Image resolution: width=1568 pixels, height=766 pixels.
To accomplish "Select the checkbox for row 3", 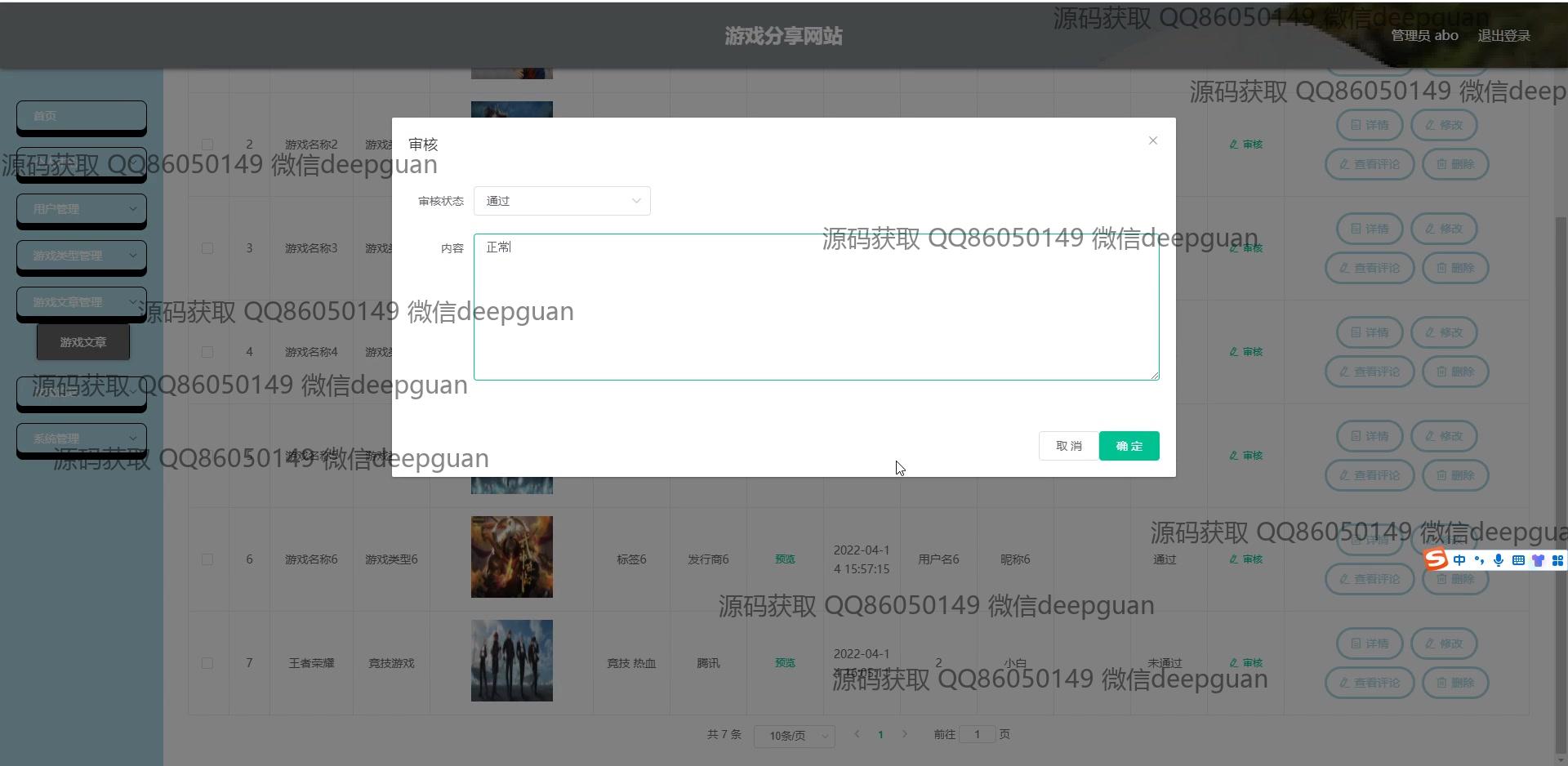I will pyautogui.click(x=207, y=248).
